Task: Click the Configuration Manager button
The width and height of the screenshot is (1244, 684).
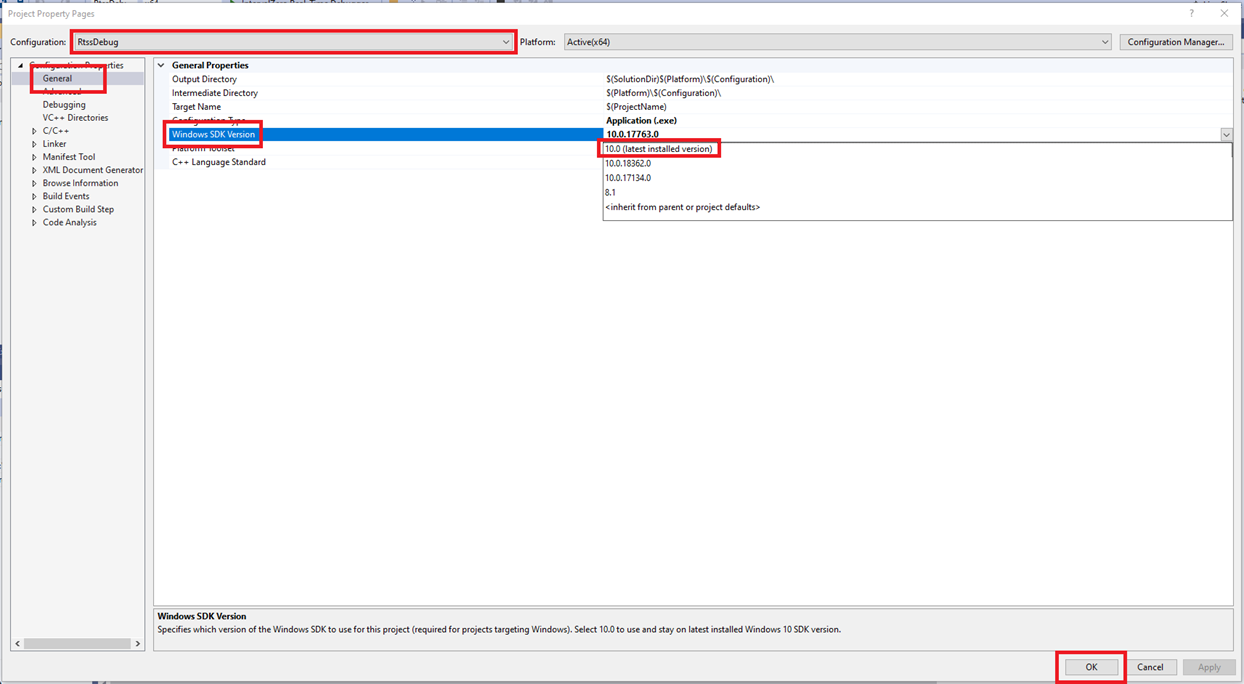Action: pos(1175,42)
